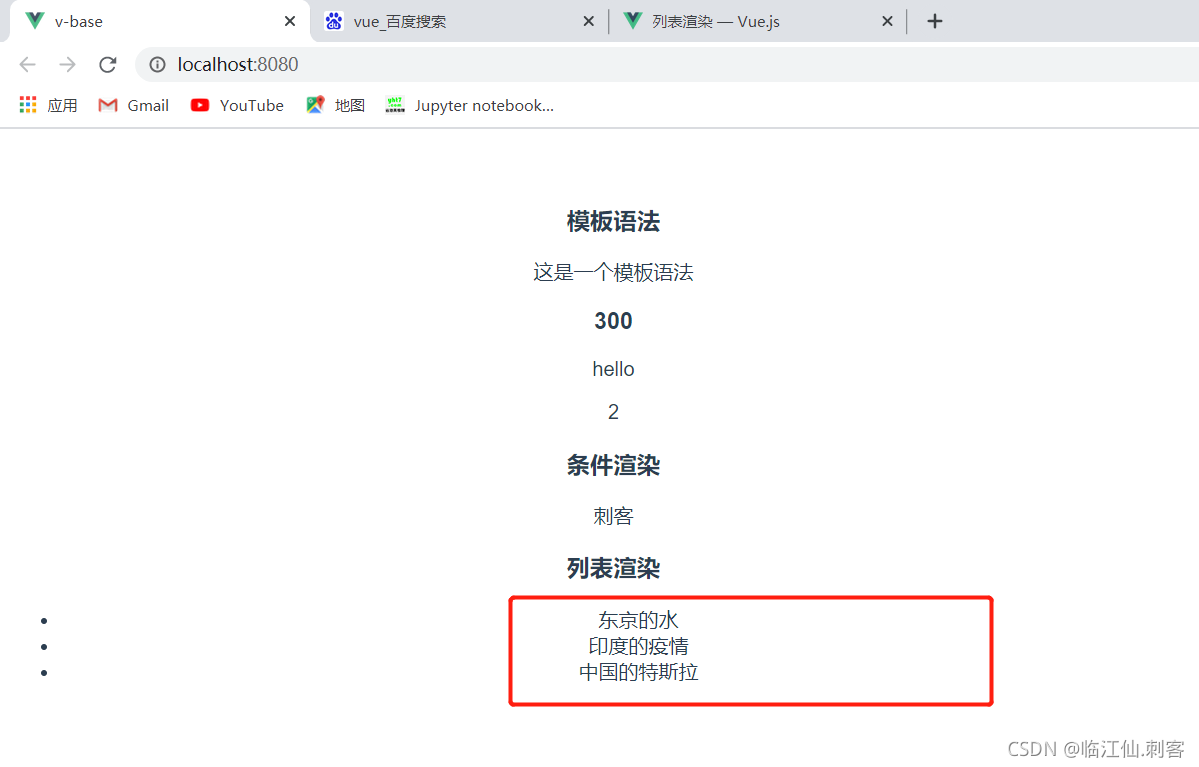View site information icon in address bar
The width and height of the screenshot is (1199, 767).
pos(157,65)
